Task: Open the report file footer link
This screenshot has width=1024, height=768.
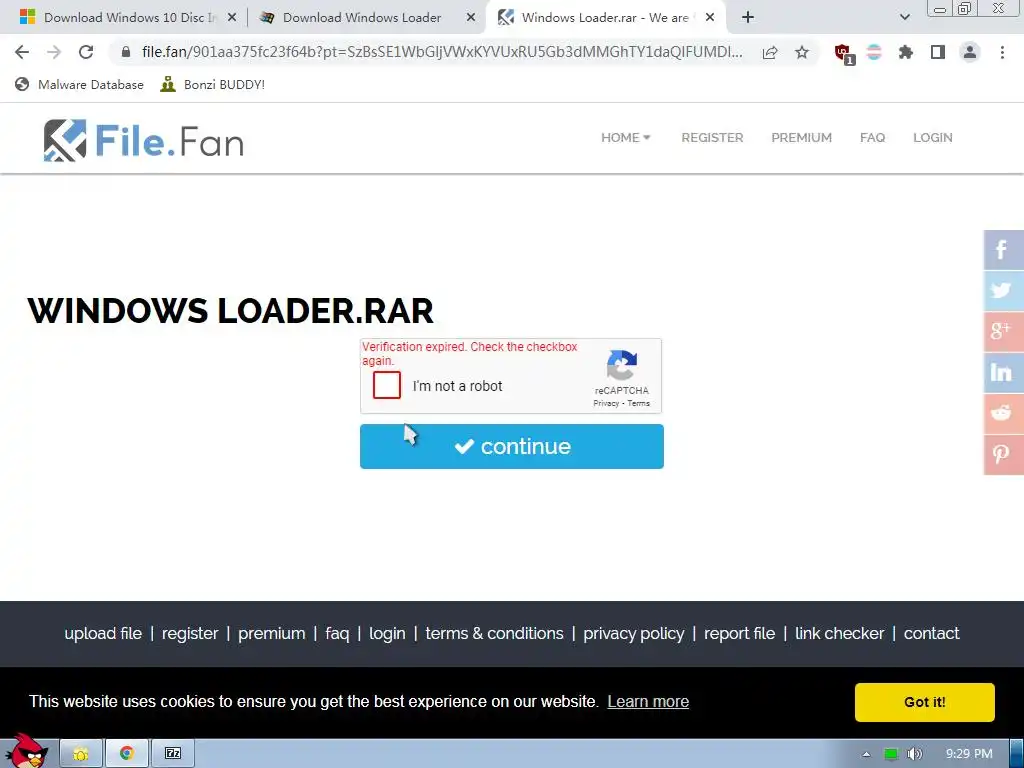Action: [x=739, y=633]
